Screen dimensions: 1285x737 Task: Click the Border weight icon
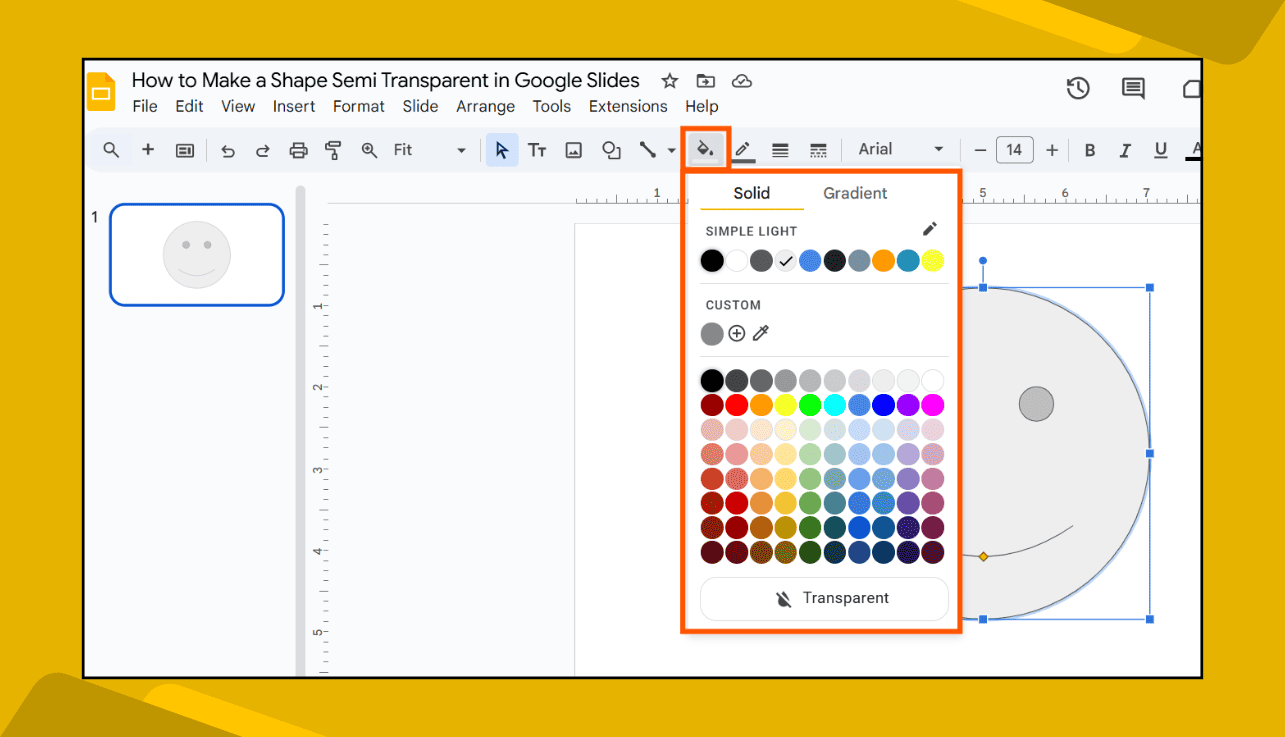(x=780, y=149)
